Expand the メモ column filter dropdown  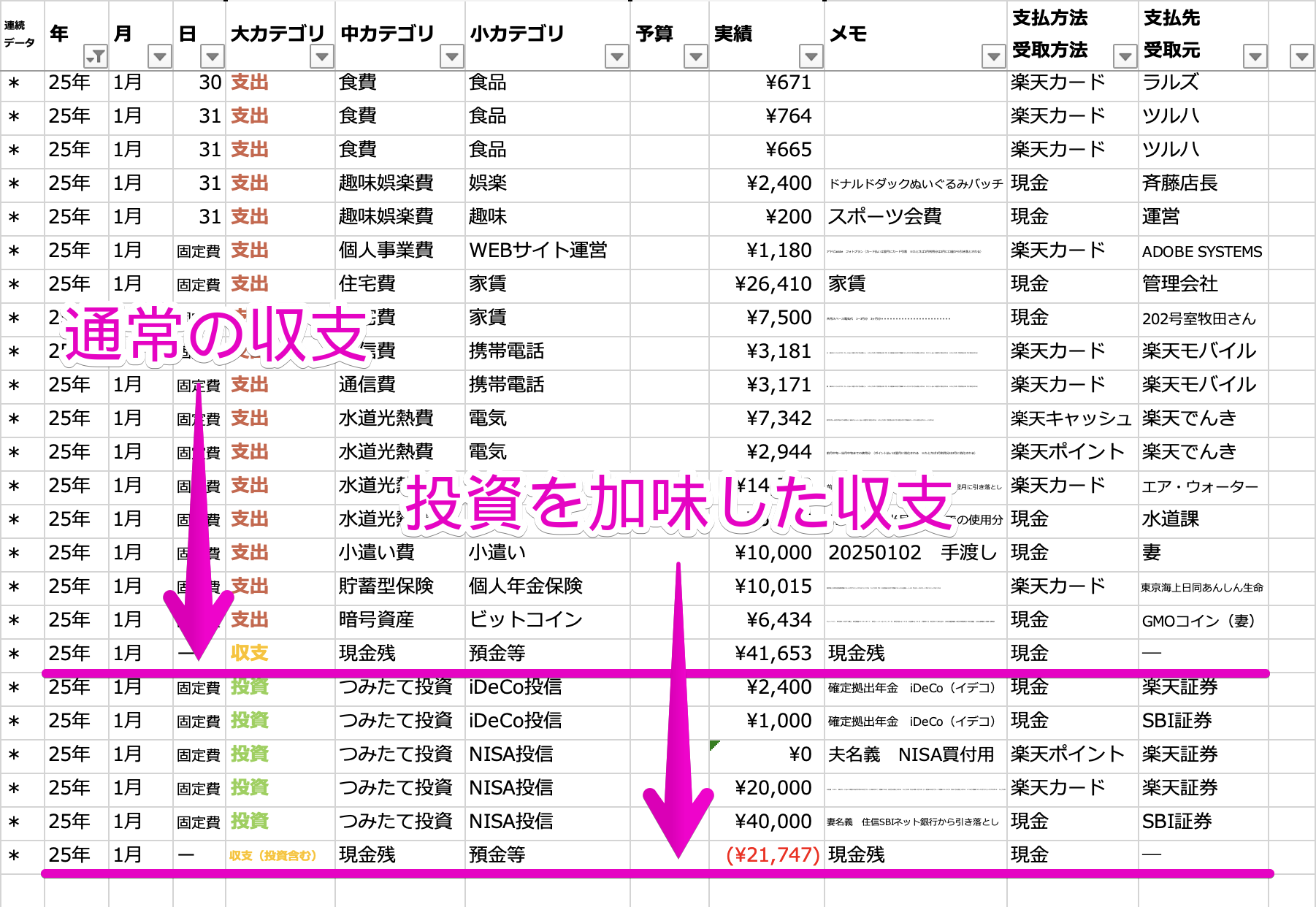[992, 56]
